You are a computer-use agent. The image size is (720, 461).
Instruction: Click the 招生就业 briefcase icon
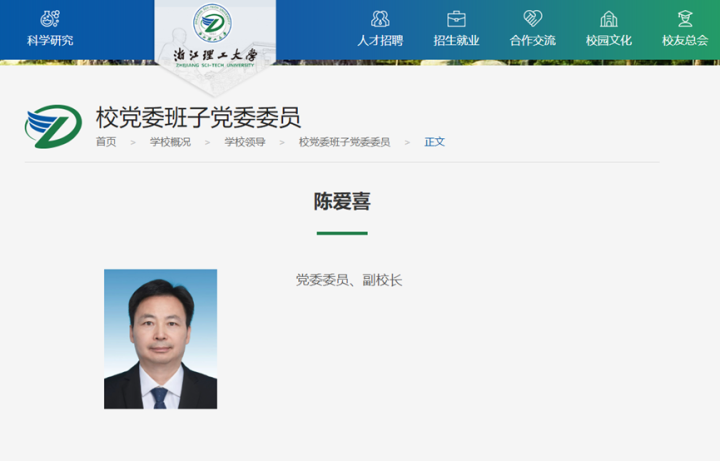tap(456, 18)
